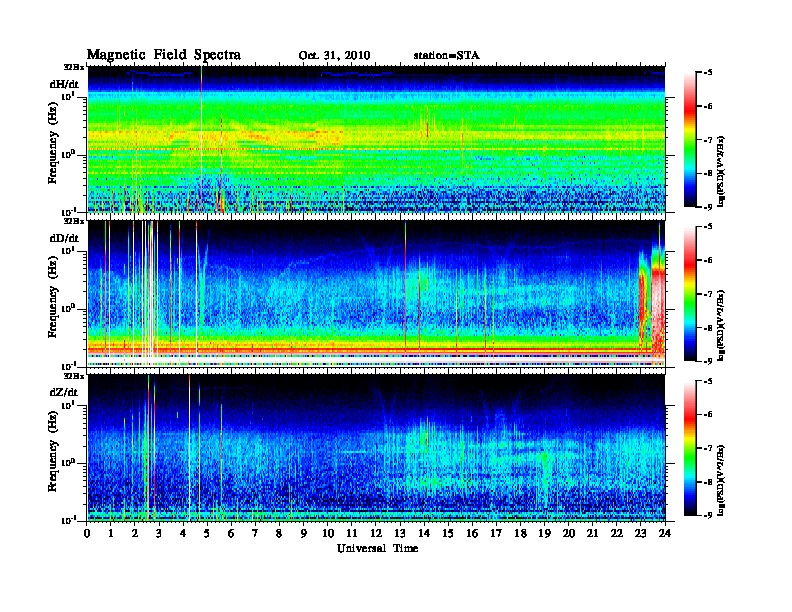Click hour tick label 14 on time axis
The image size is (792, 612).
tap(424, 533)
